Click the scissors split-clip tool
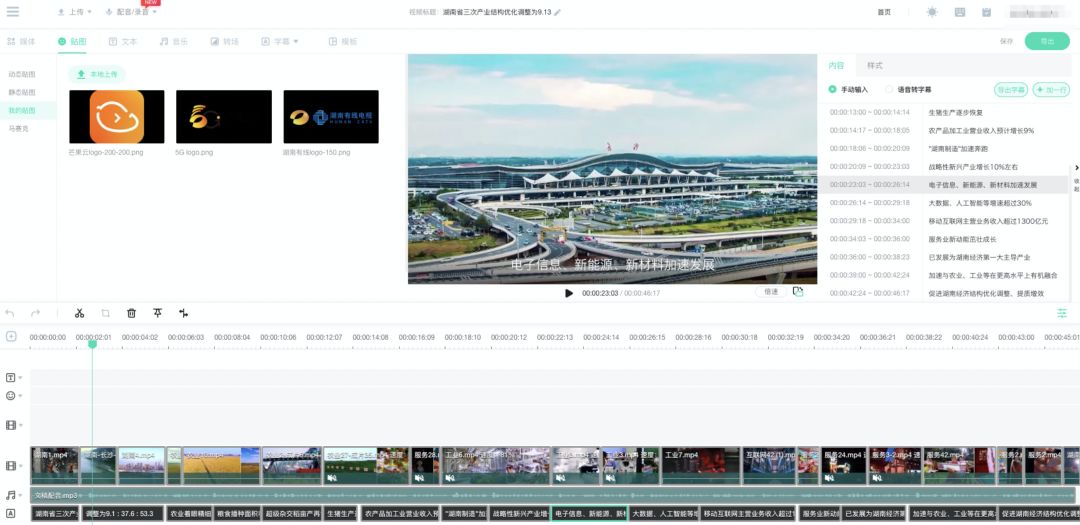Viewport: 1080px width, 525px height. 79,313
